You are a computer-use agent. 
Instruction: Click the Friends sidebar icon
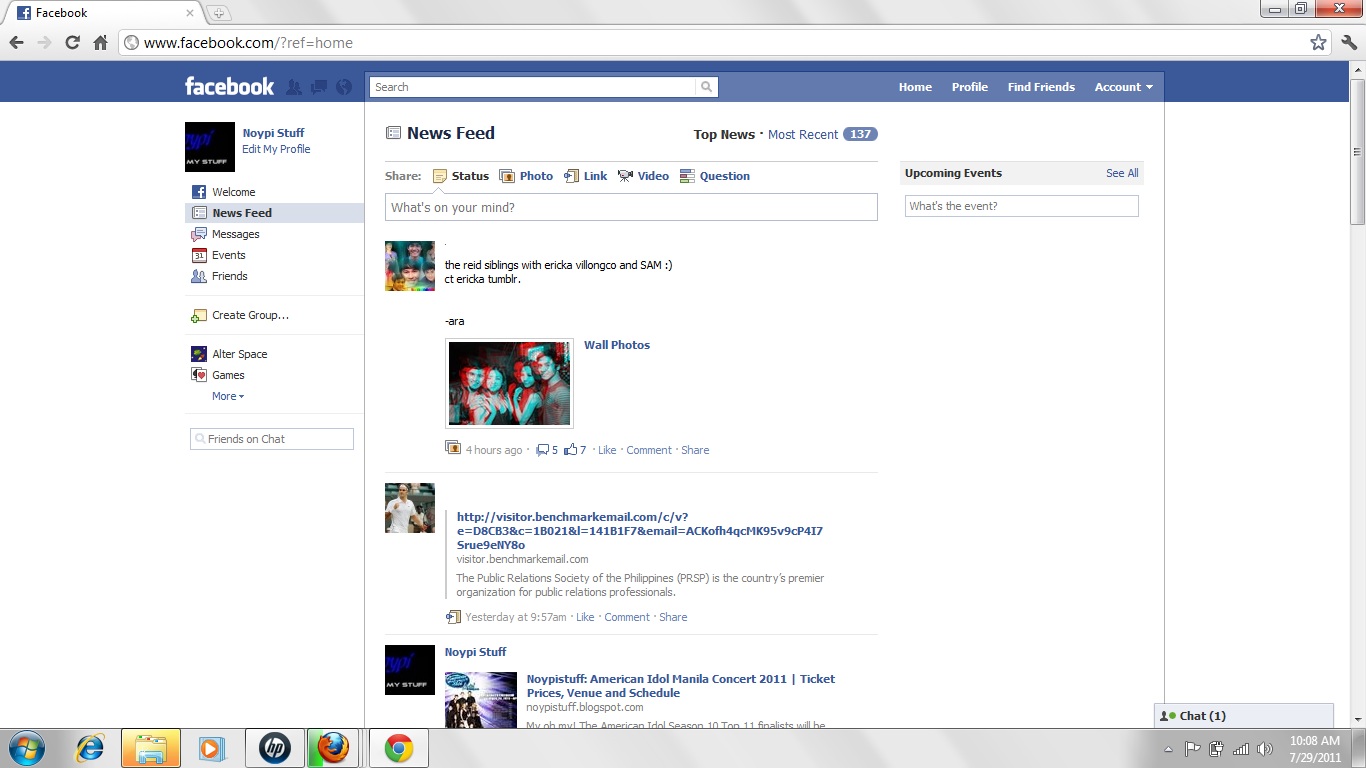(199, 276)
